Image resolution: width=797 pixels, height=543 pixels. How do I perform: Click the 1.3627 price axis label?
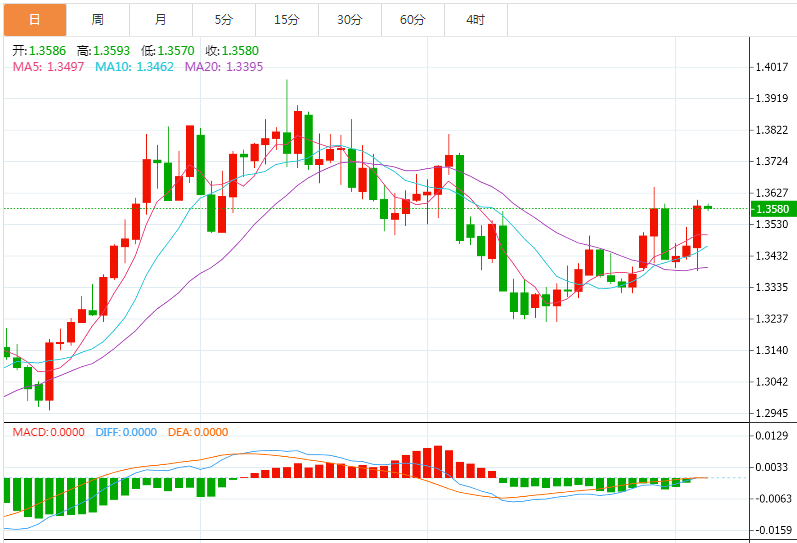(x=772, y=193)
